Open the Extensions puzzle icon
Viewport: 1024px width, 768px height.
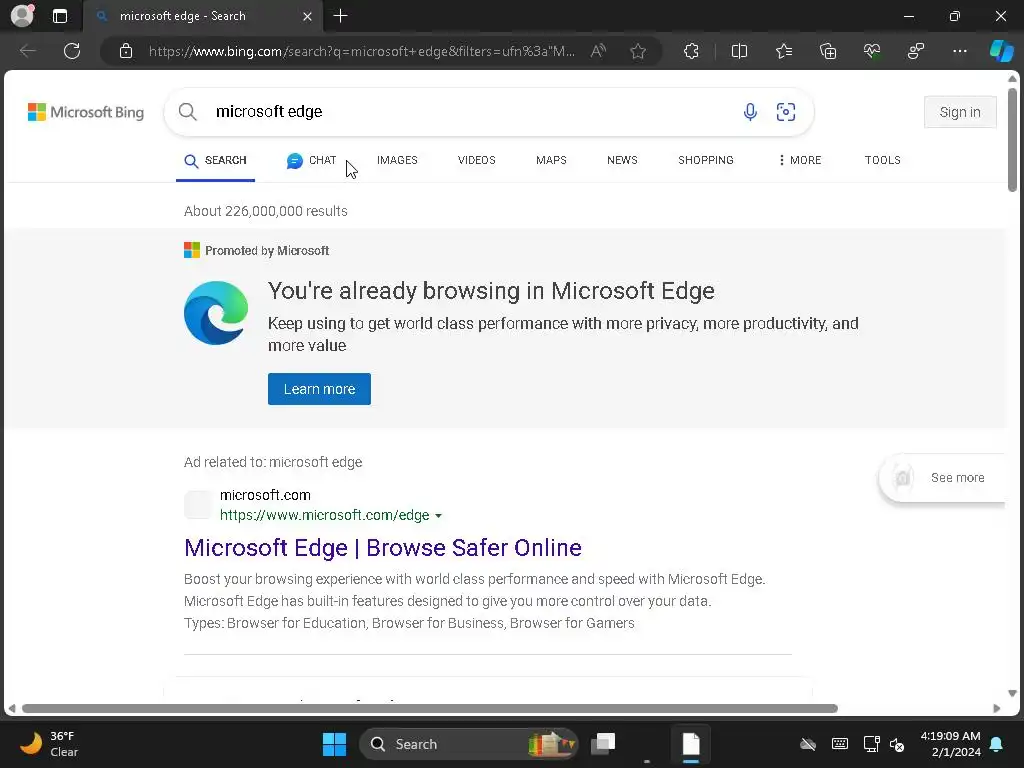click(x=692, y=51)
